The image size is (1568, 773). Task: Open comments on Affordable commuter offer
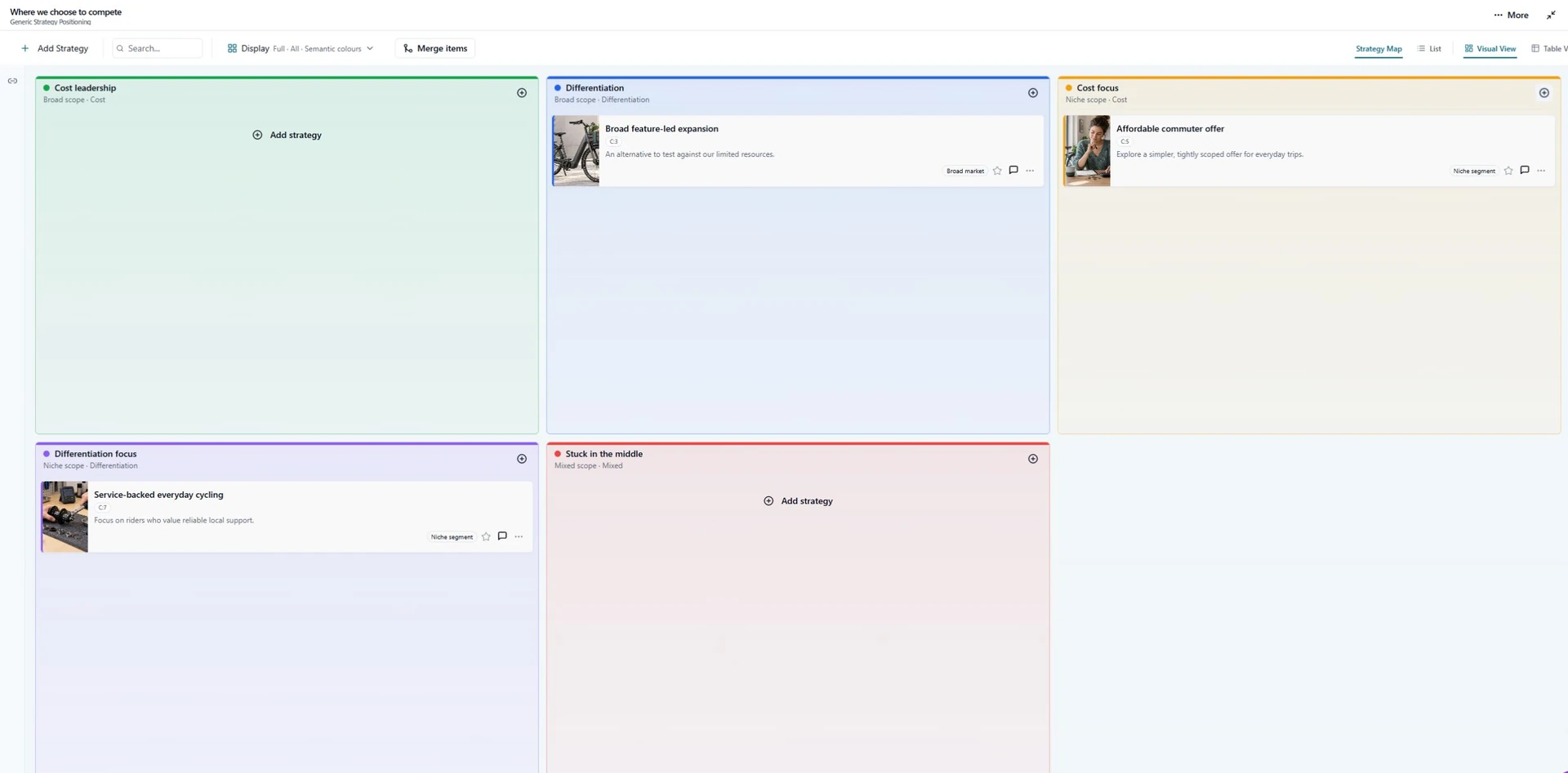coord(1525,171)
